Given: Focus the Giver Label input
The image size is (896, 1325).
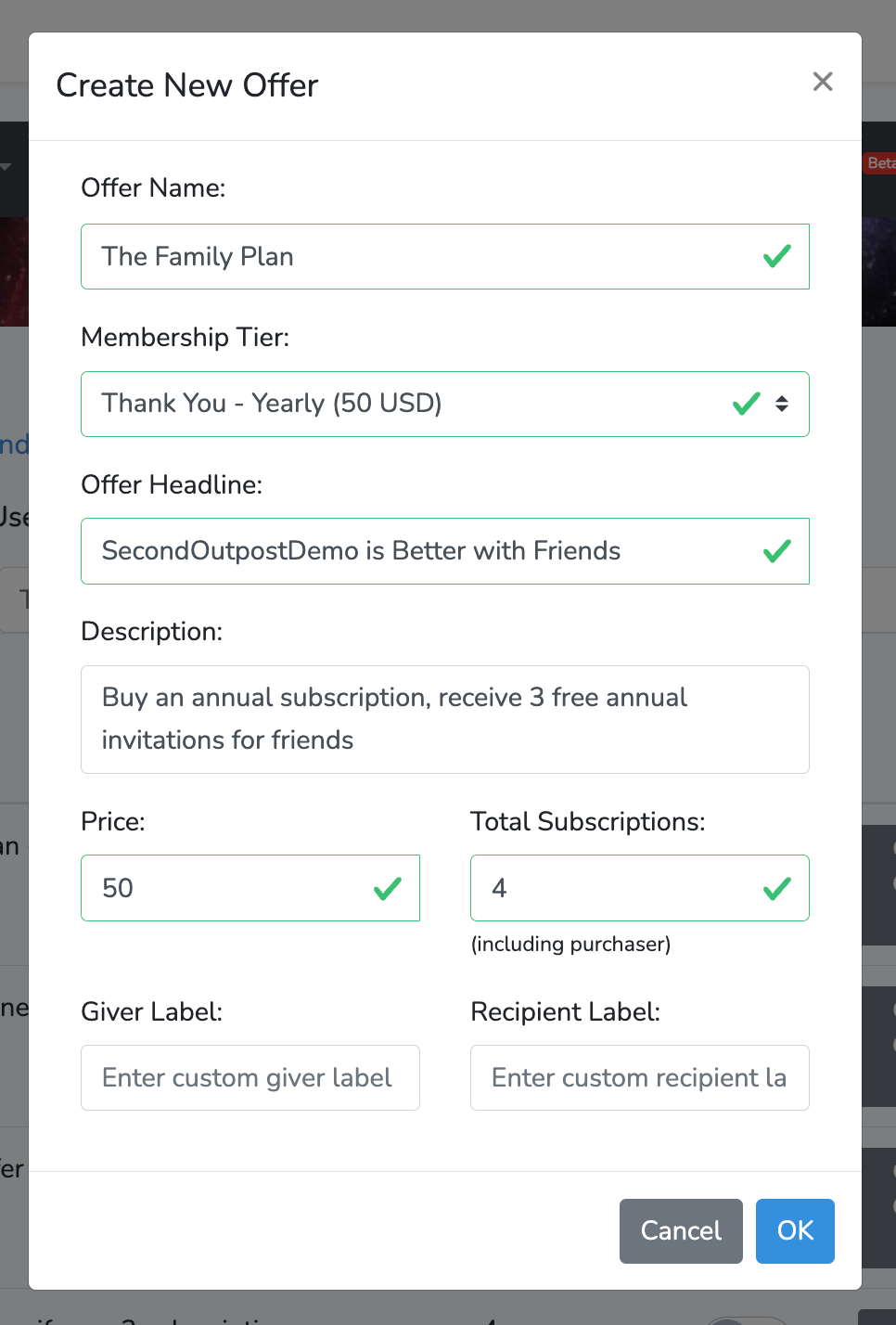Looking at the screenshot, I should click(250, 1077).
